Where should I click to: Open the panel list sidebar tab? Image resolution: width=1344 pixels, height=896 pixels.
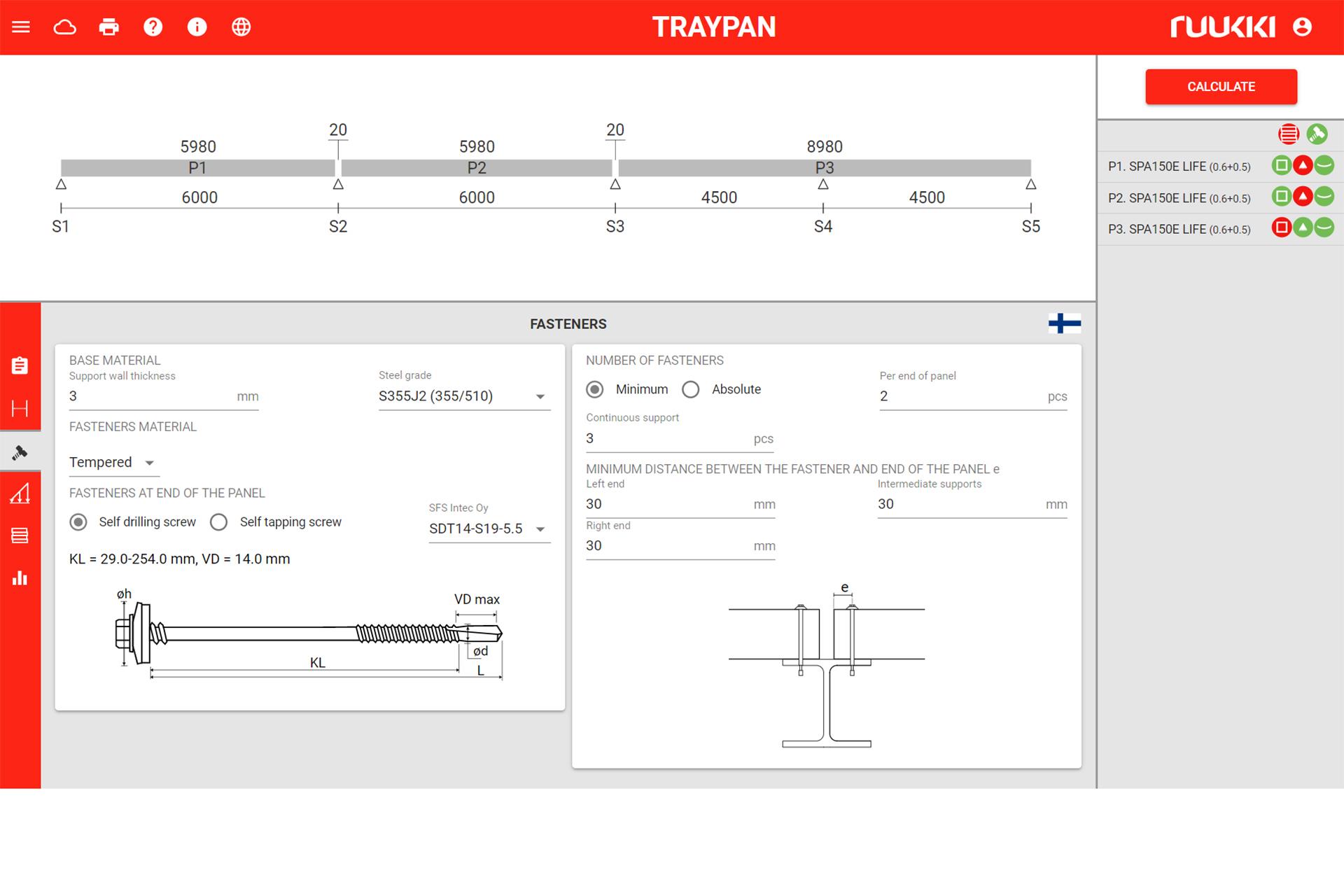20,536
